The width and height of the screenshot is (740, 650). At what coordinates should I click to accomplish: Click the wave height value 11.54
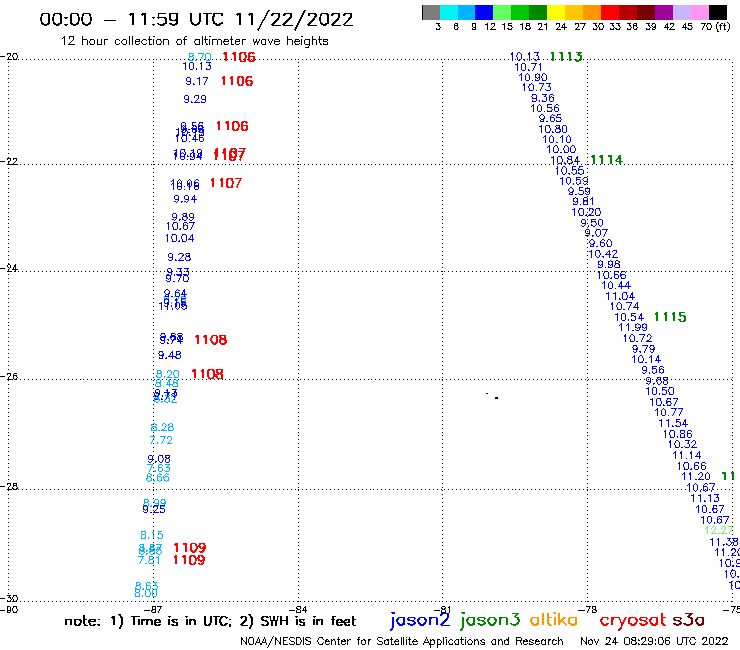673,423
